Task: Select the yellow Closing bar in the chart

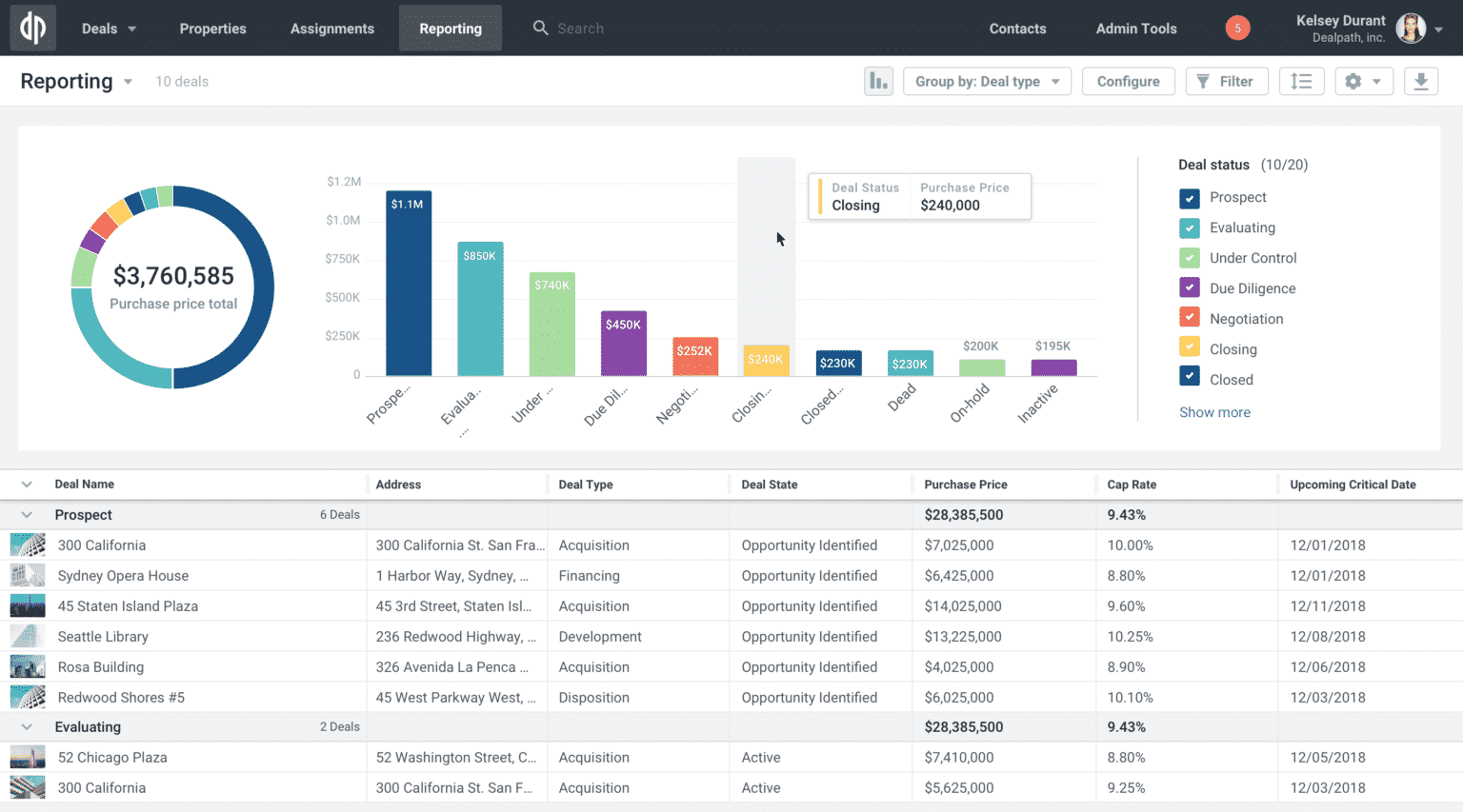Action: (x=767, y=362)
